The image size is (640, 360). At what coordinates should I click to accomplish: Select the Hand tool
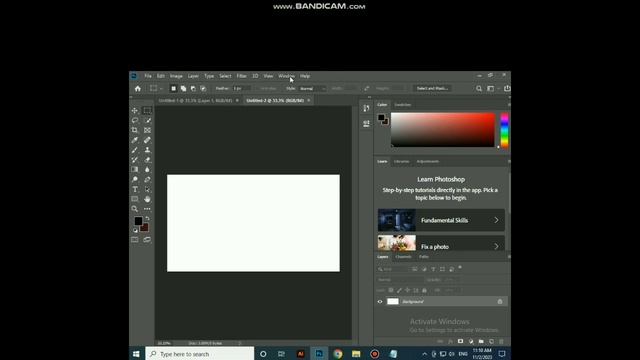tap(147, 199)
